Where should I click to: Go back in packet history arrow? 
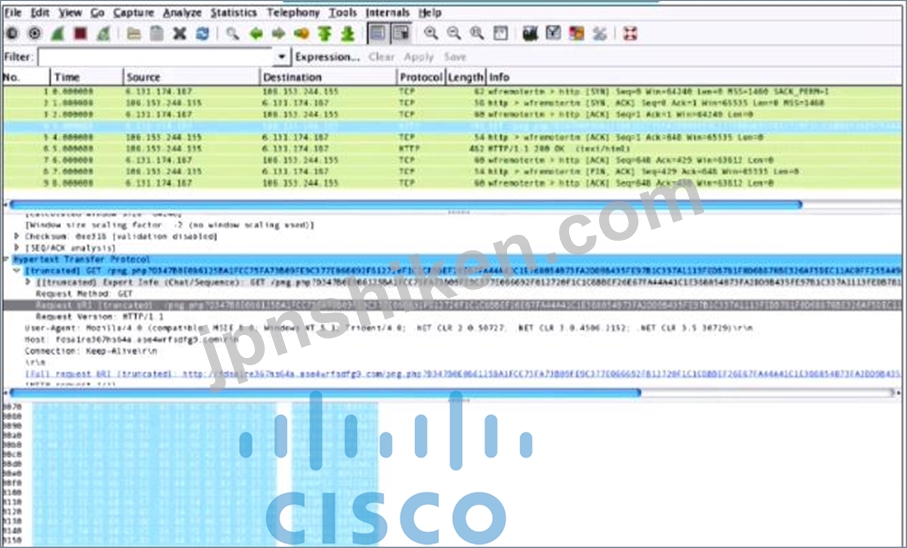tap(256, 34)
